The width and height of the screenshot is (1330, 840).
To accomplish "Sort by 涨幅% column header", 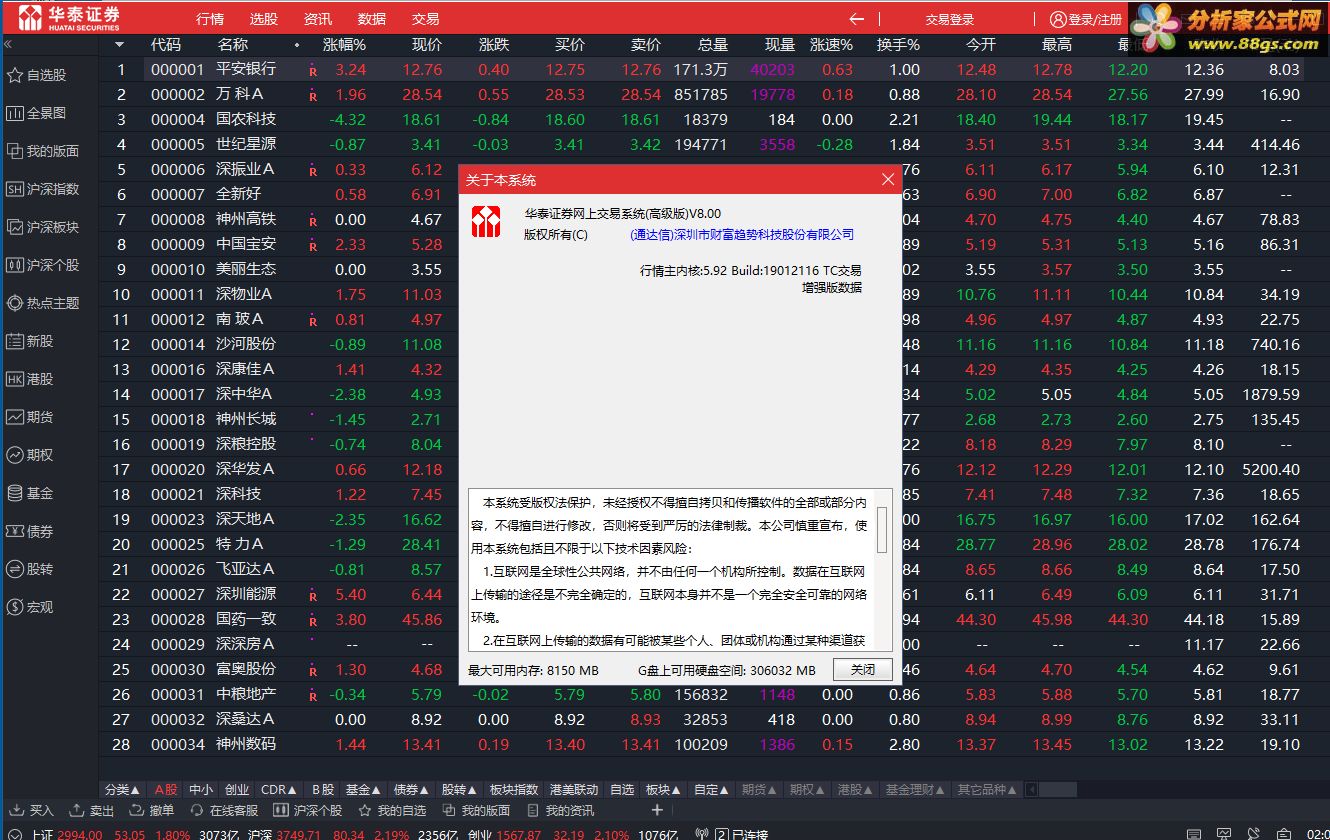I will tap(344, 45).
